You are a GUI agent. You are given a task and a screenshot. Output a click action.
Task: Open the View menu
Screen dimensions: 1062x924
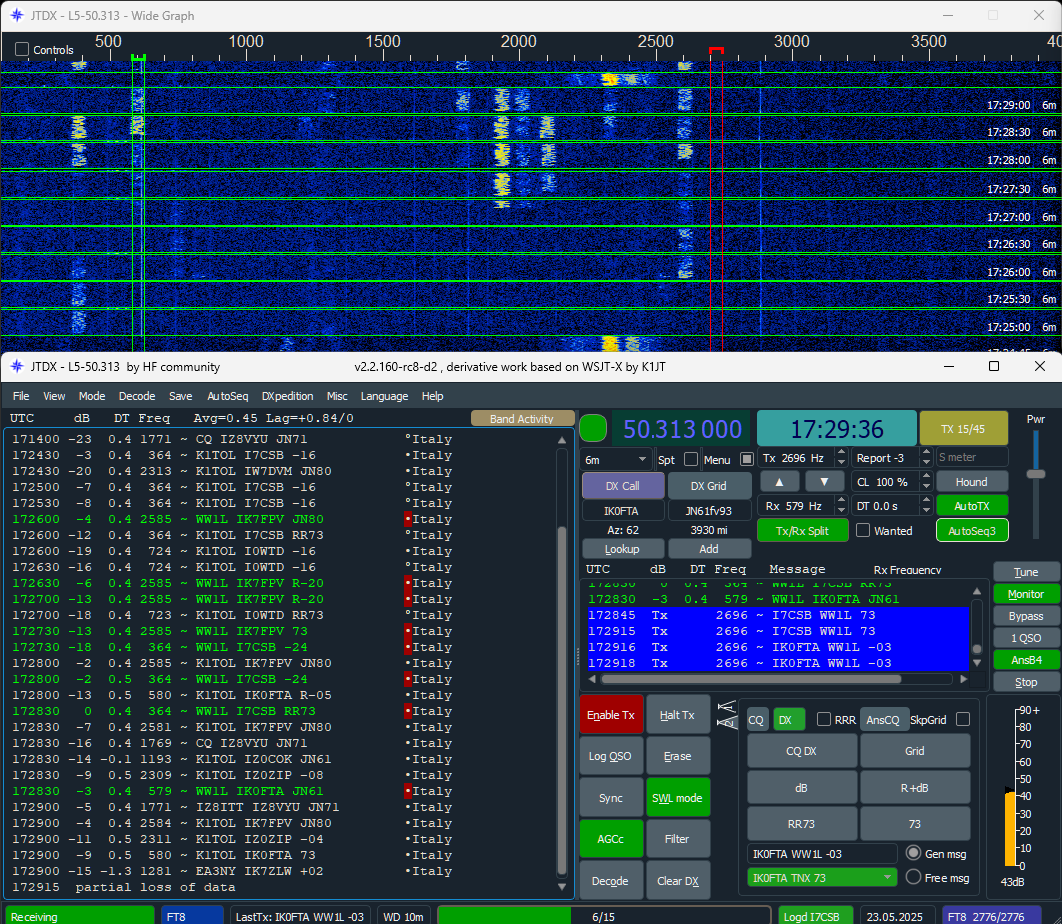pos(54,396)
